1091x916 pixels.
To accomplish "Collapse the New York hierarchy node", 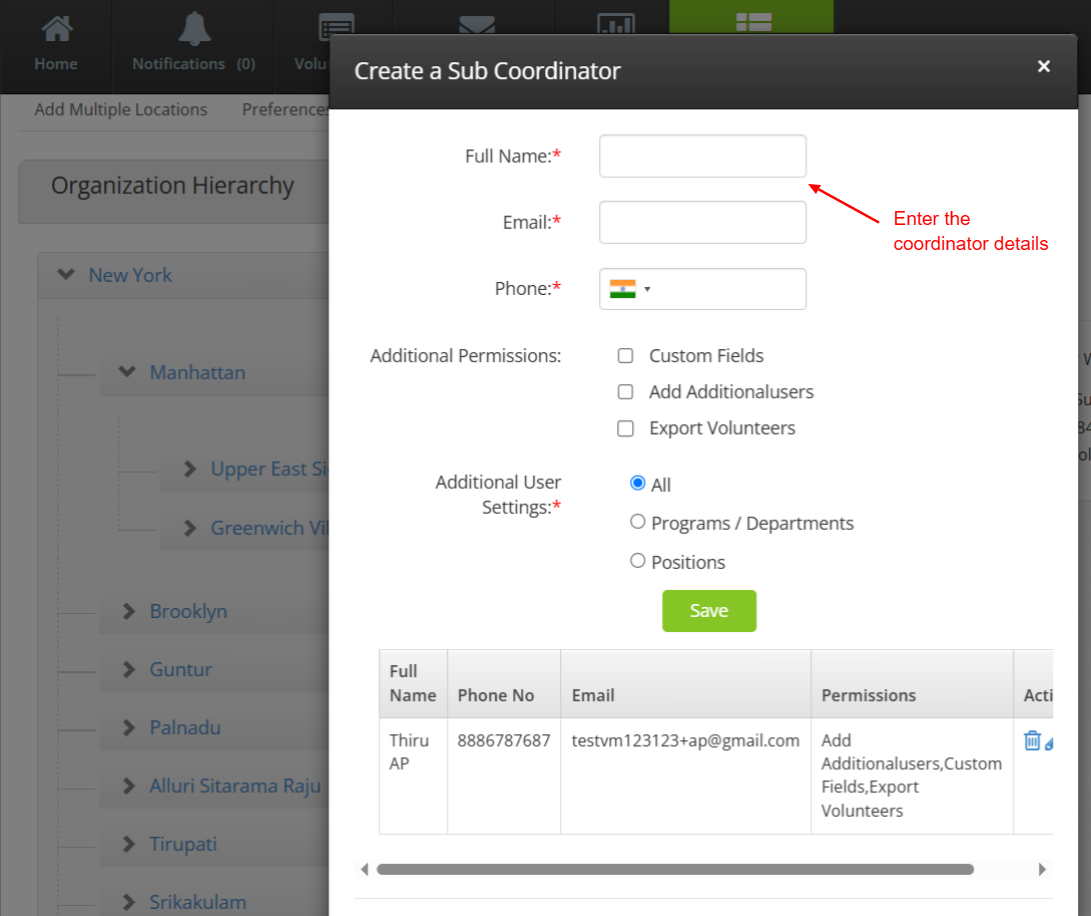I will [x=67, y=275].
